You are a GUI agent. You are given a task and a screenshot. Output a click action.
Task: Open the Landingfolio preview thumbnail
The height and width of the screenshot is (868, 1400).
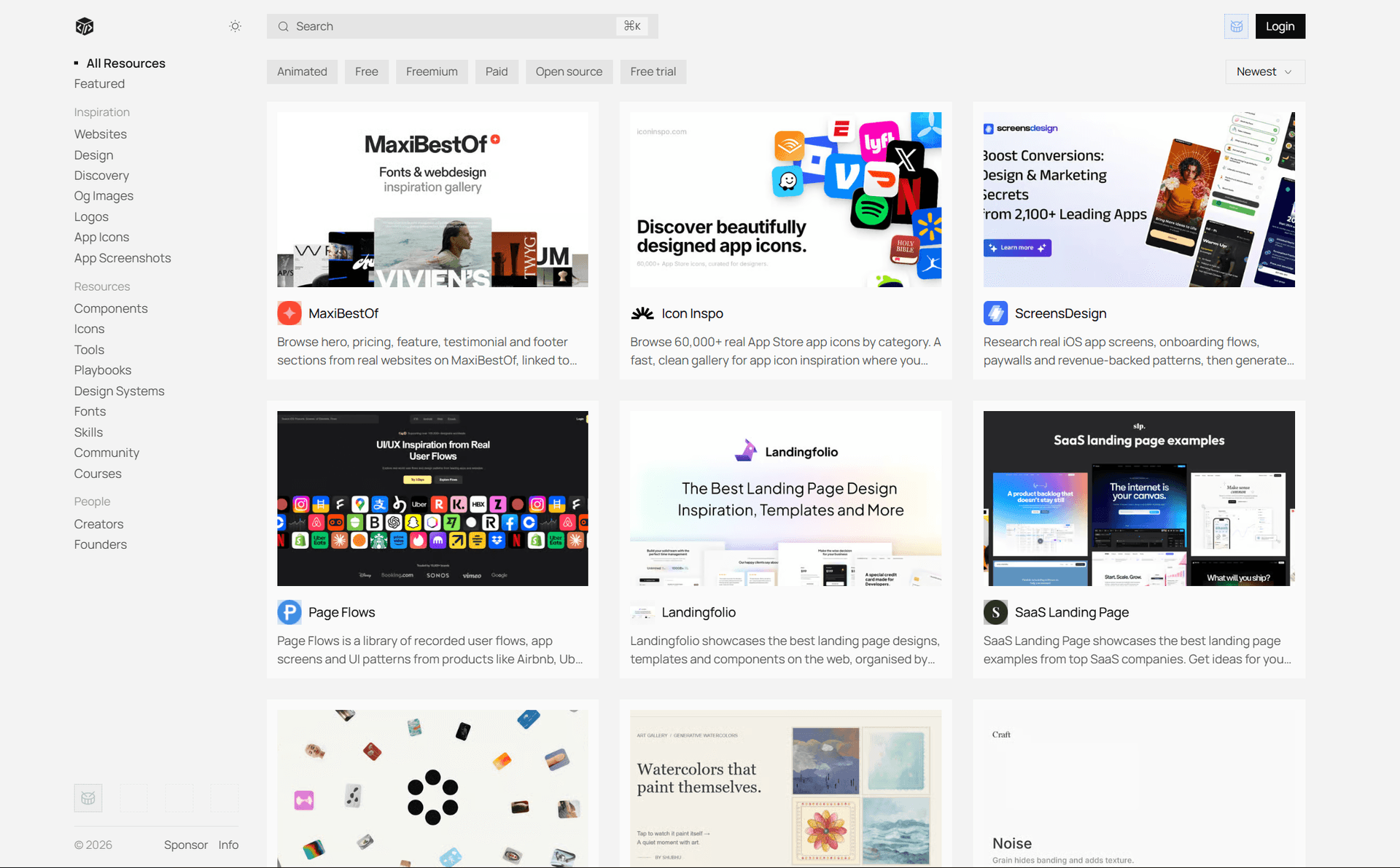tap(785, 498)
